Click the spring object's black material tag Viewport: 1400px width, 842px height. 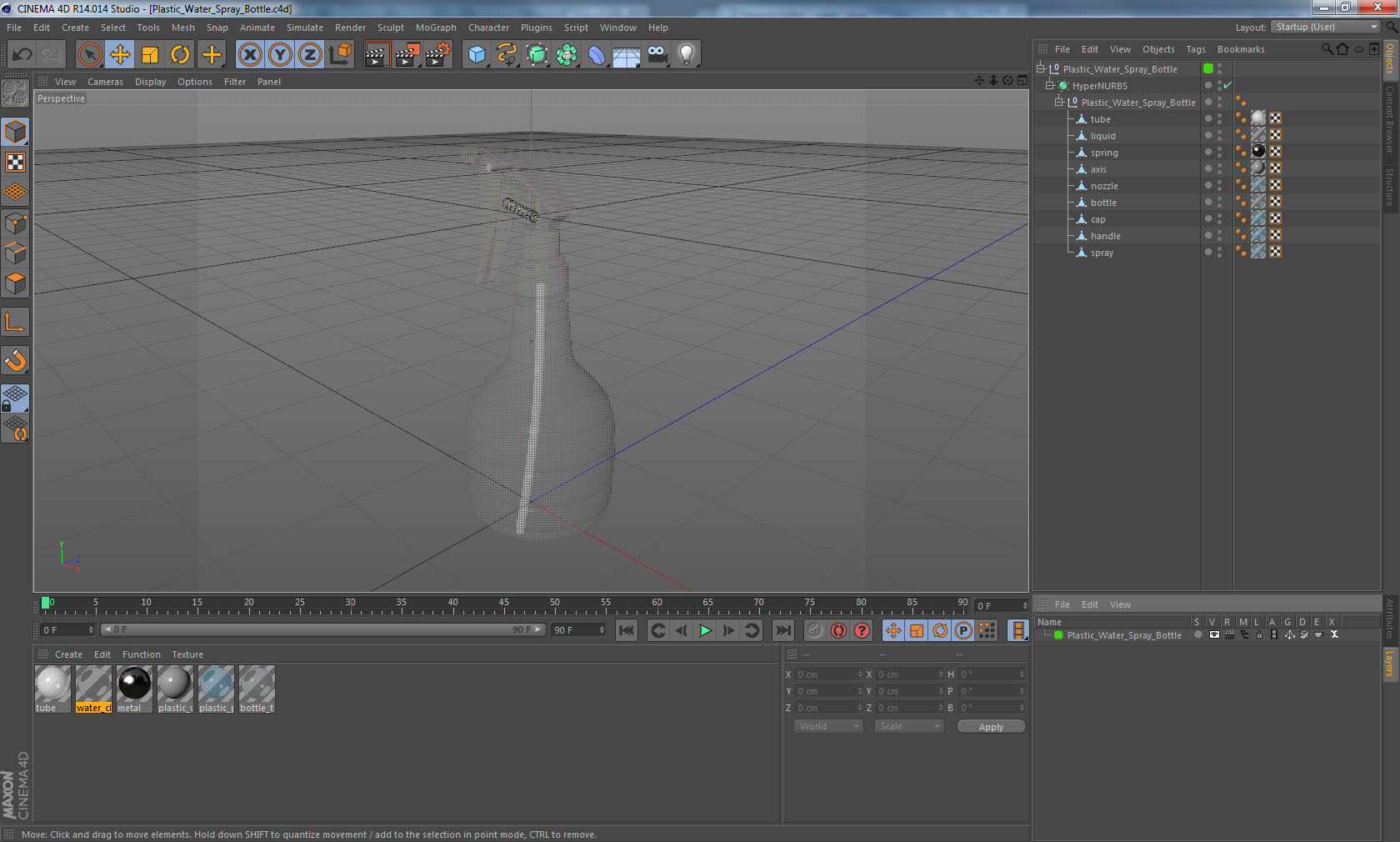click(1258, 151)
